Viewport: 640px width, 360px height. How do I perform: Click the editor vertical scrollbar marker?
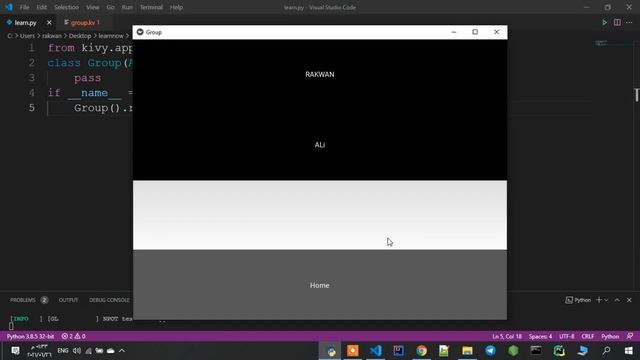(x=636, y=95)
